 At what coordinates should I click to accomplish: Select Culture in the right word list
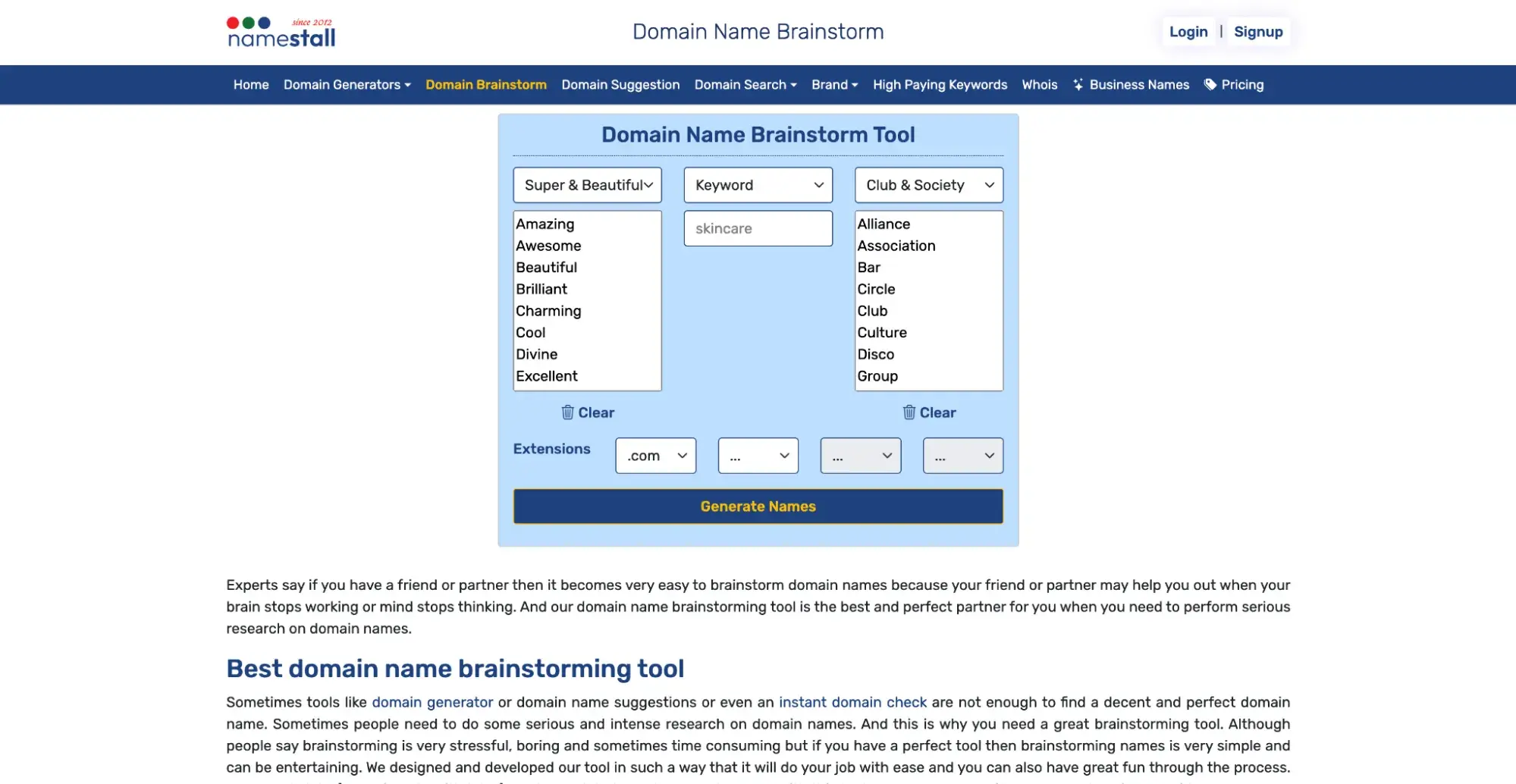coord(881,332)
